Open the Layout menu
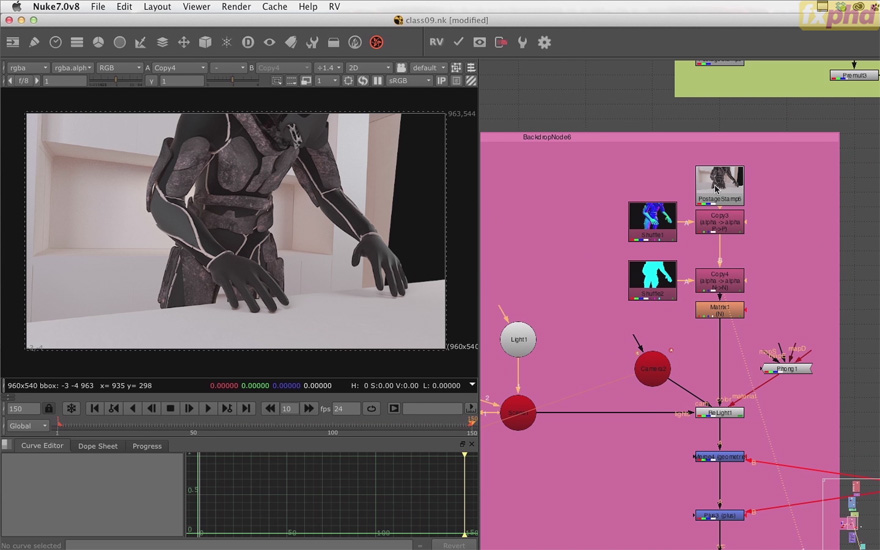 (x=157, y=7)
